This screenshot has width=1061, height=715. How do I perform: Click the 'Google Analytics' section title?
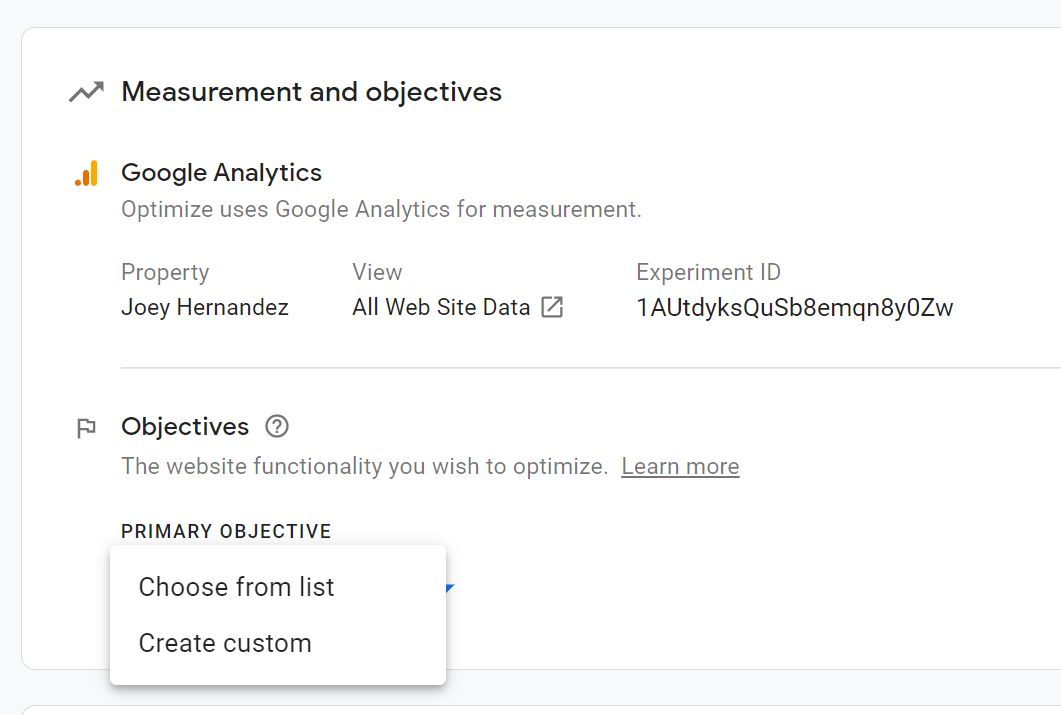(221, 173)
